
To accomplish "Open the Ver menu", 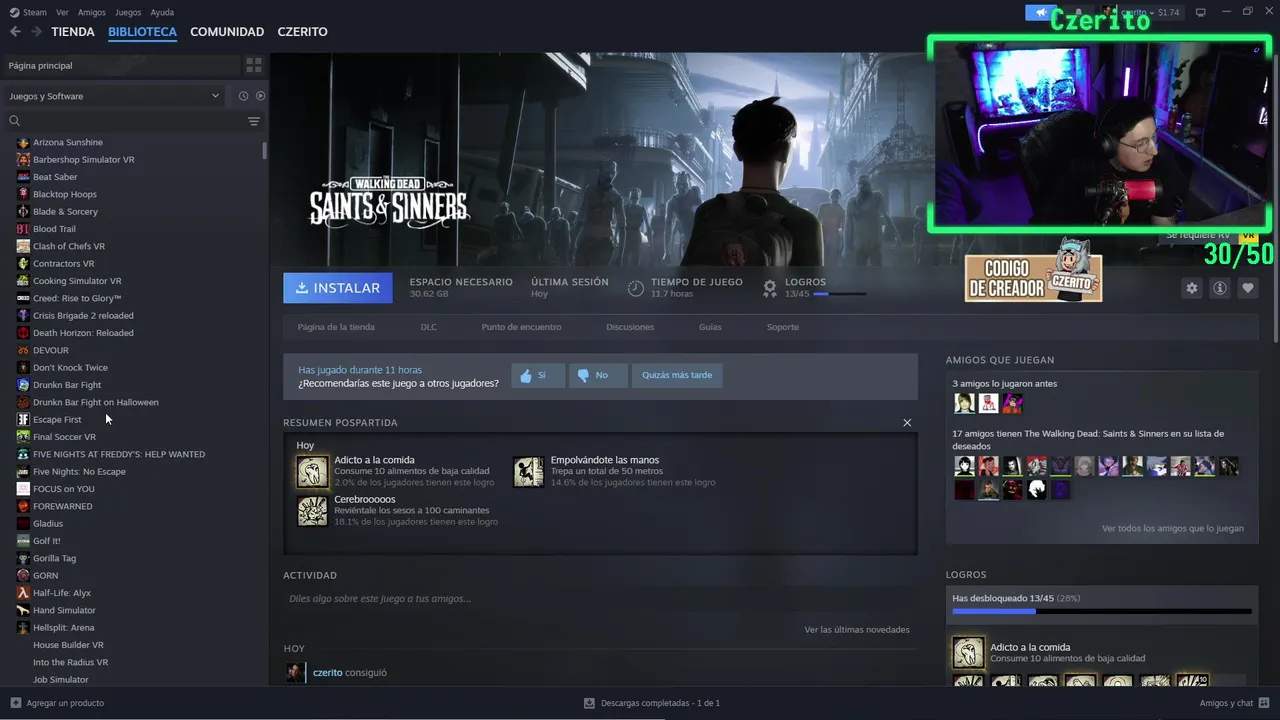I will coord(62,12).
